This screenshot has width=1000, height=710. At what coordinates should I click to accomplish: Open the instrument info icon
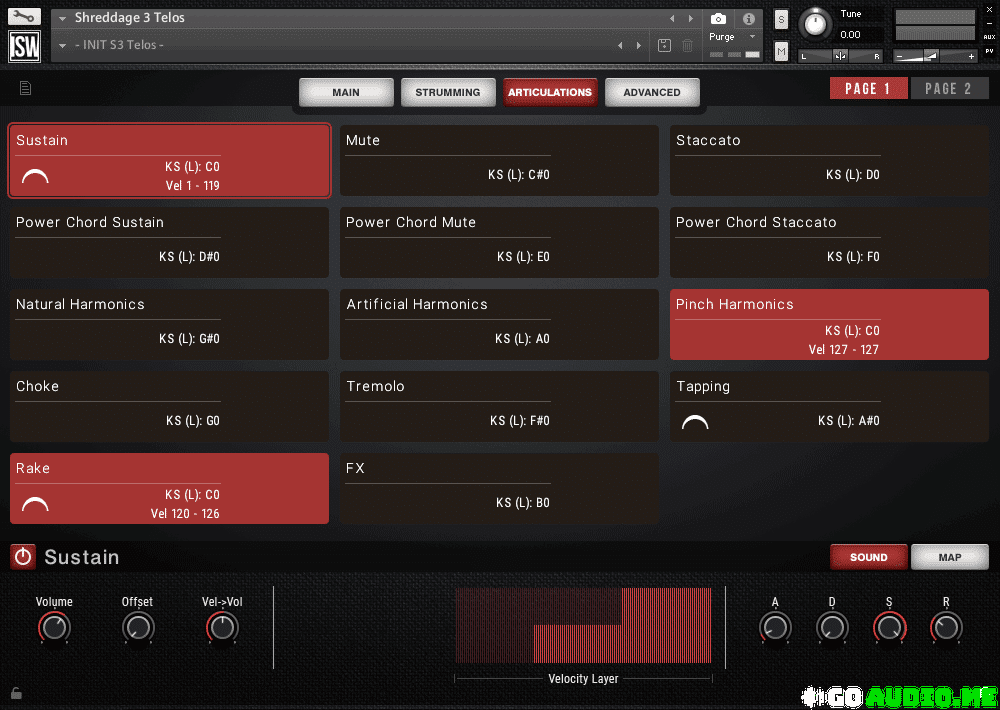pyautogui.click(x=749, y=19)
